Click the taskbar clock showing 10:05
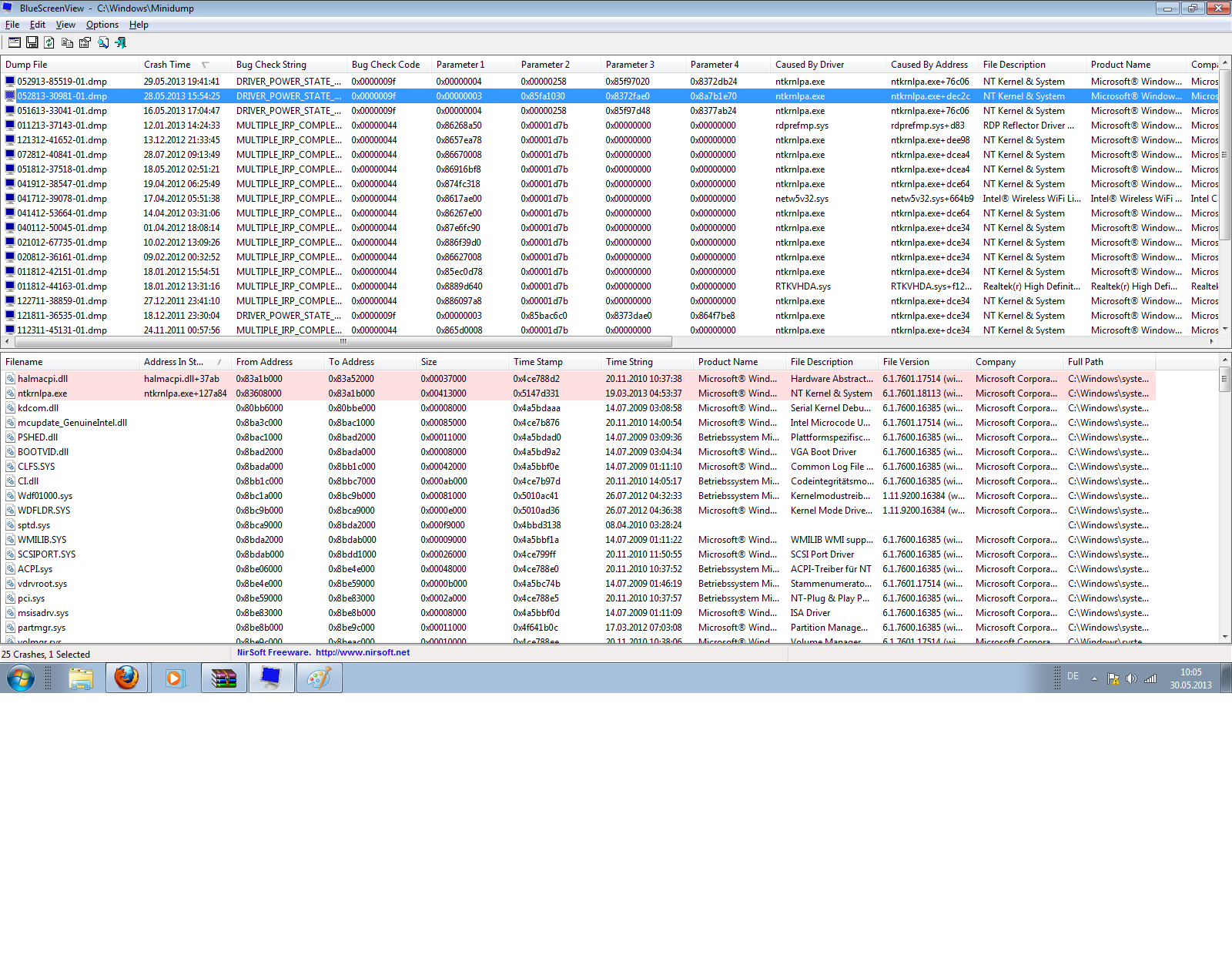The height and width of the screenshot is (968, 1232). click(x=1191, y=678)
